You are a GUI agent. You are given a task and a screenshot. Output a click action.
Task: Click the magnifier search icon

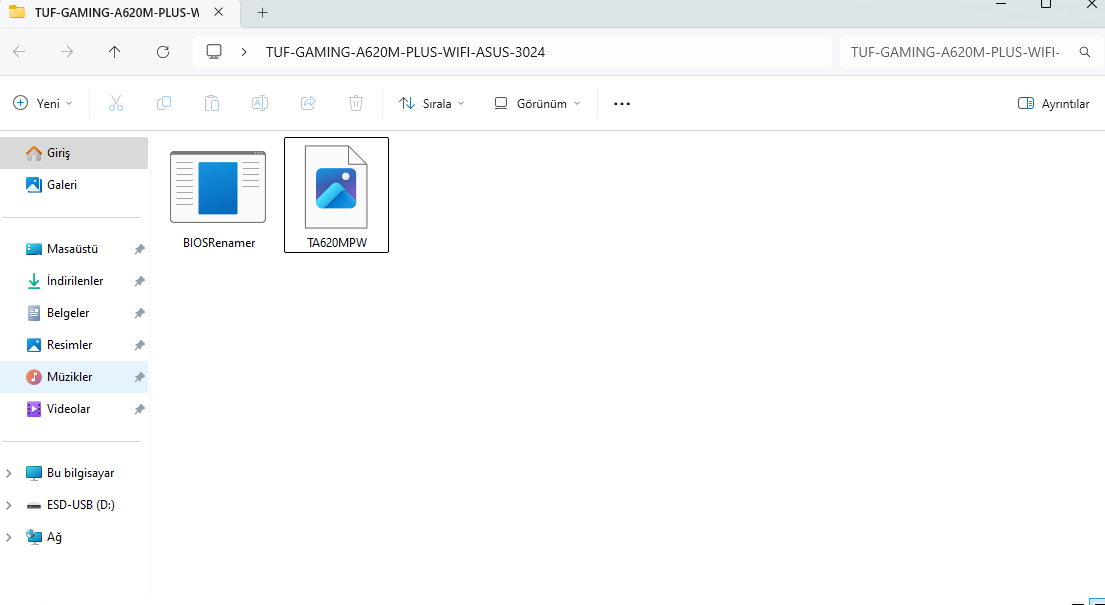pyautogui.click(x=1085, y=52)
